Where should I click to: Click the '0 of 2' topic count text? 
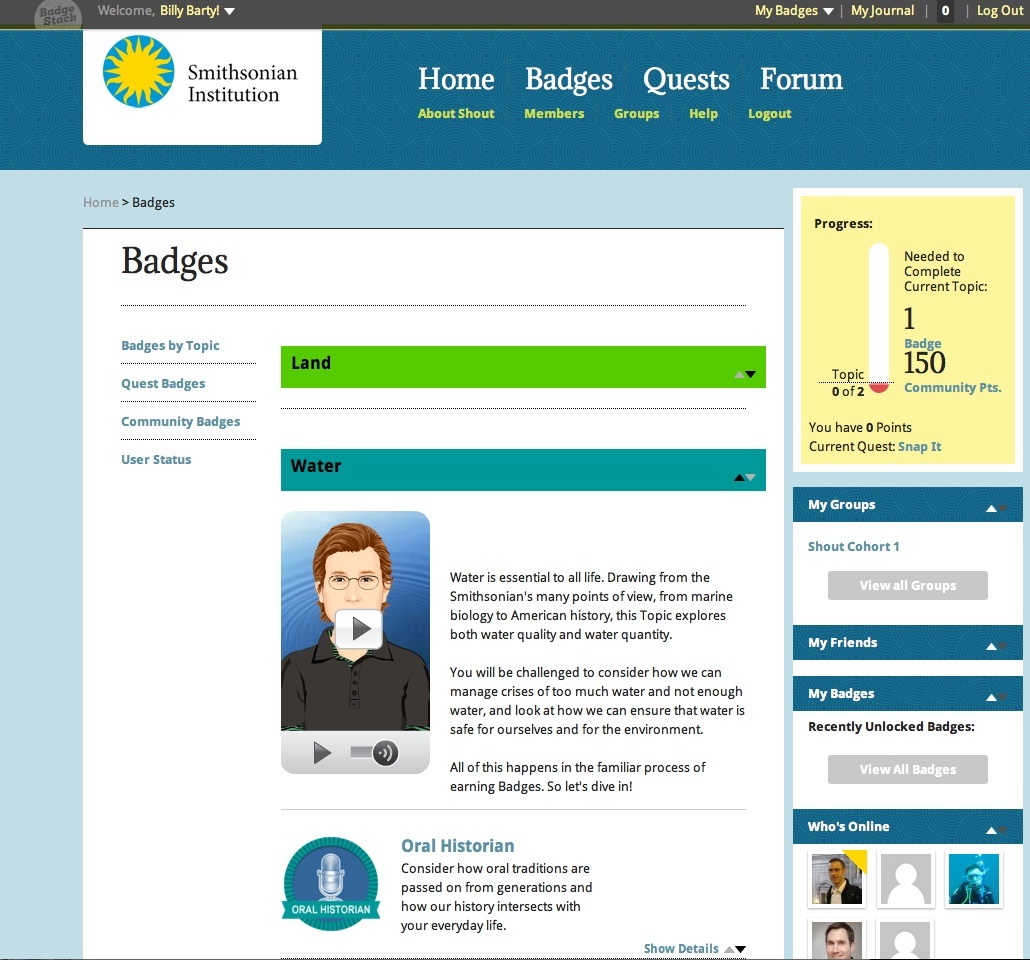847,392
